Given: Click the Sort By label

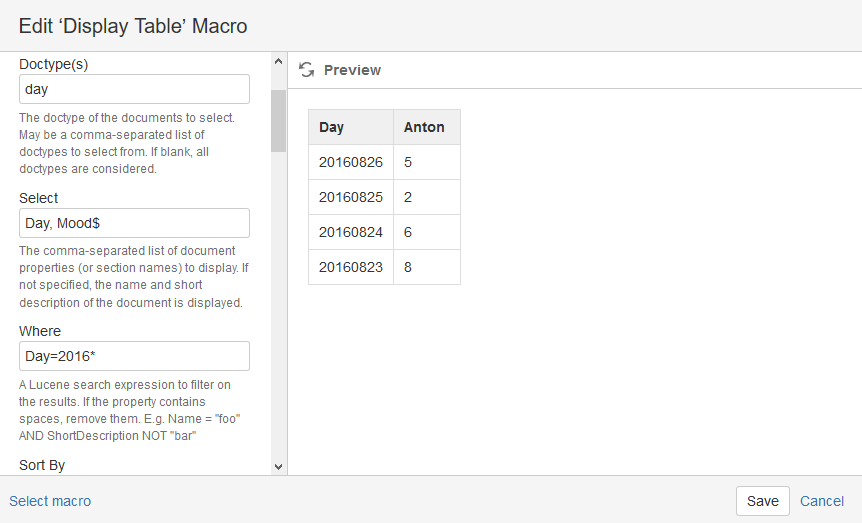Looking at the screenshot, I should [42, 465].
